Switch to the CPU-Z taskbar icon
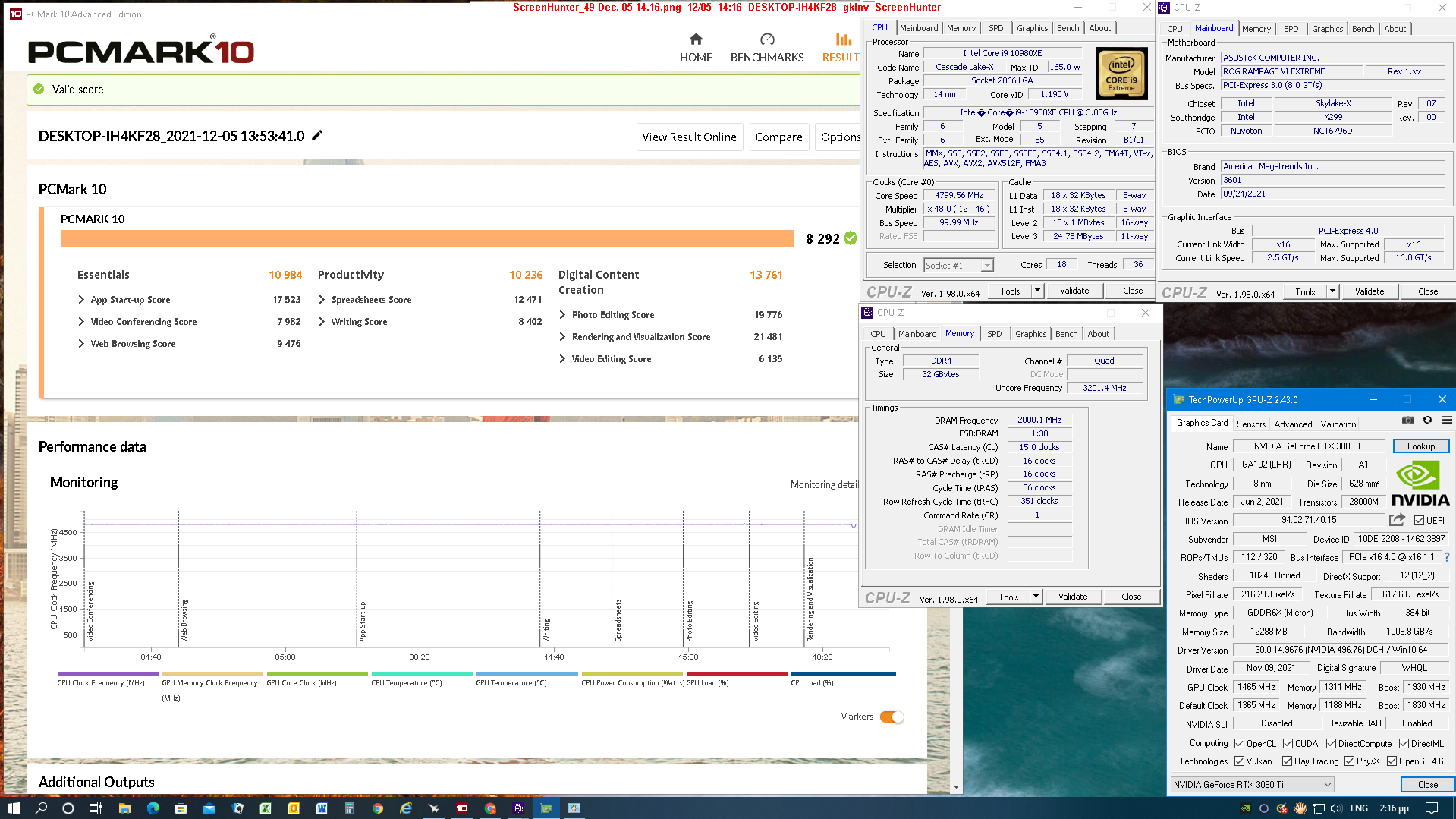Viewport: 1456px width, 819px height. coord(518,808)
